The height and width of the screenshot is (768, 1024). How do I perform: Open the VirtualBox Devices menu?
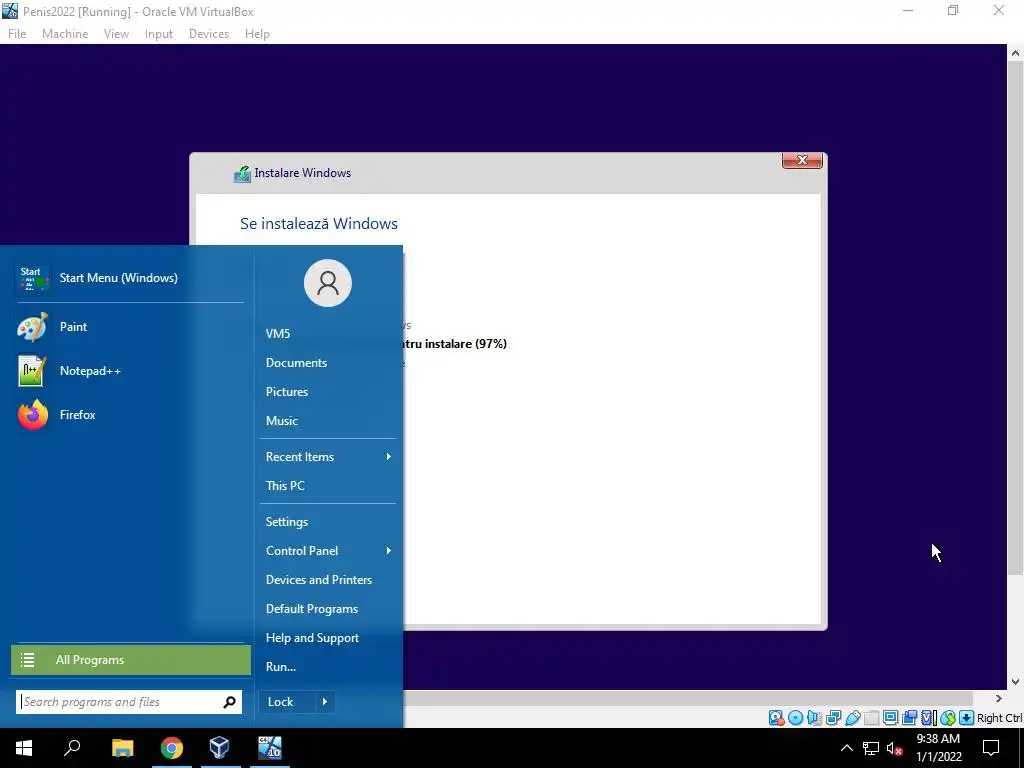209,34
